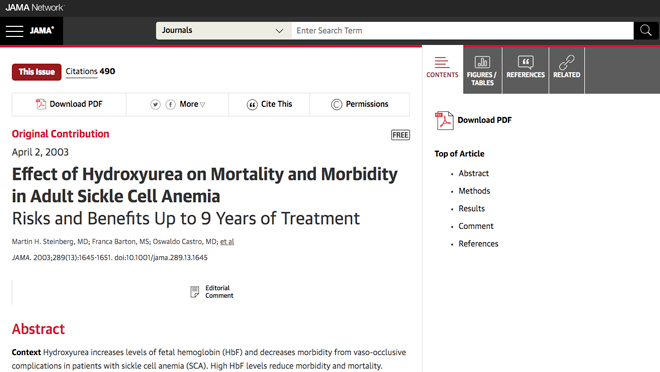Click Download PDF text in the sidebar
The image size is (660, 372).
484,120
